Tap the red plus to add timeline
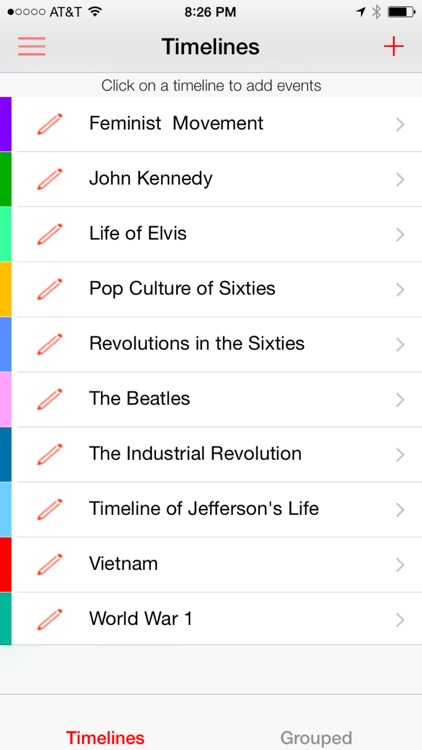 393,46
